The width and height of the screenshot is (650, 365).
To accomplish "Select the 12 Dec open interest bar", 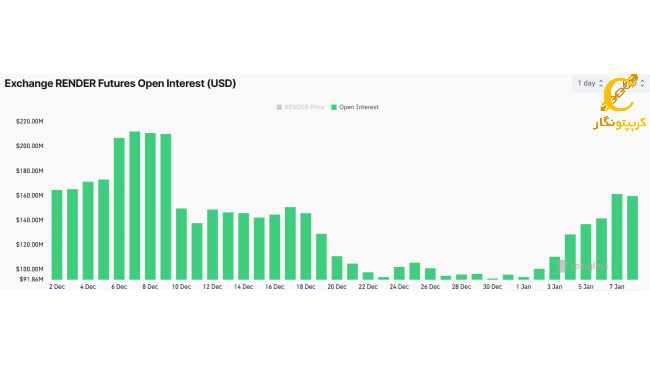I will click(x=212, y=244).
